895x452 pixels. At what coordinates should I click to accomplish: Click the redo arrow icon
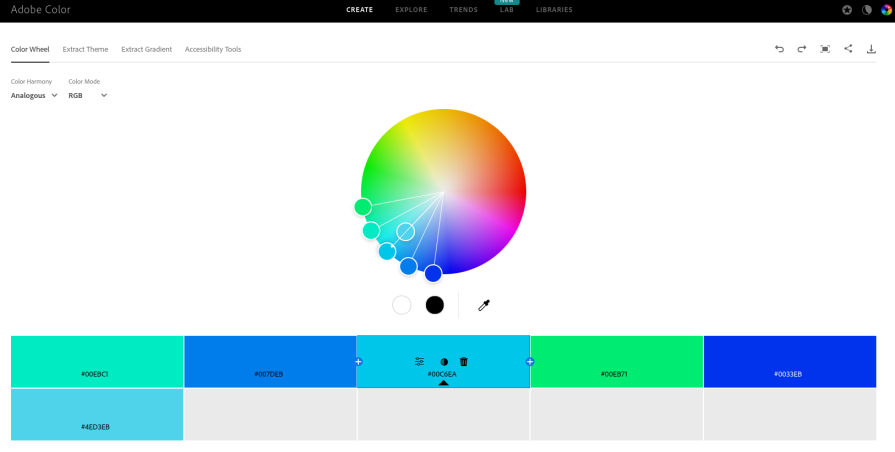pyautogui.click(x=802, y=49)
